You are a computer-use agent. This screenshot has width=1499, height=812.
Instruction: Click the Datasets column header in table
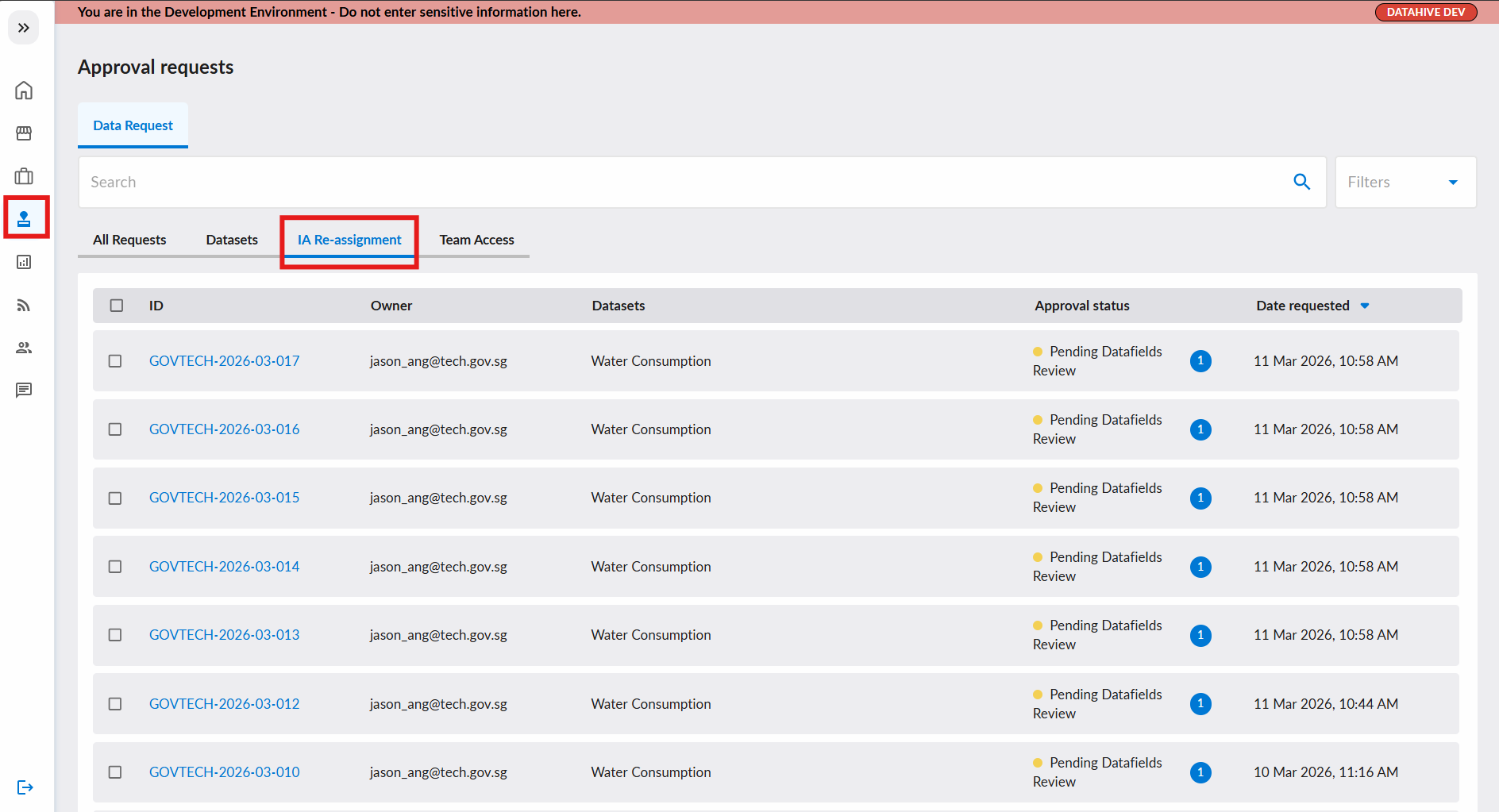(618, 306)
